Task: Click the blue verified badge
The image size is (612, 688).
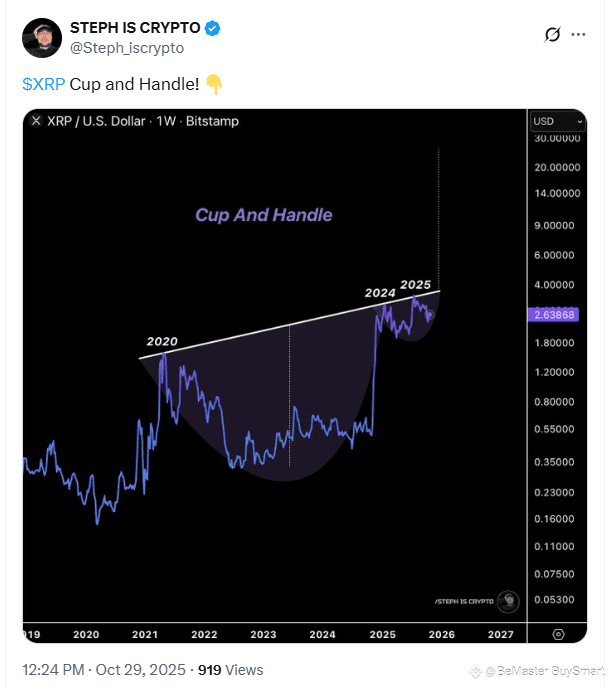Action: (x=213, y=28)
